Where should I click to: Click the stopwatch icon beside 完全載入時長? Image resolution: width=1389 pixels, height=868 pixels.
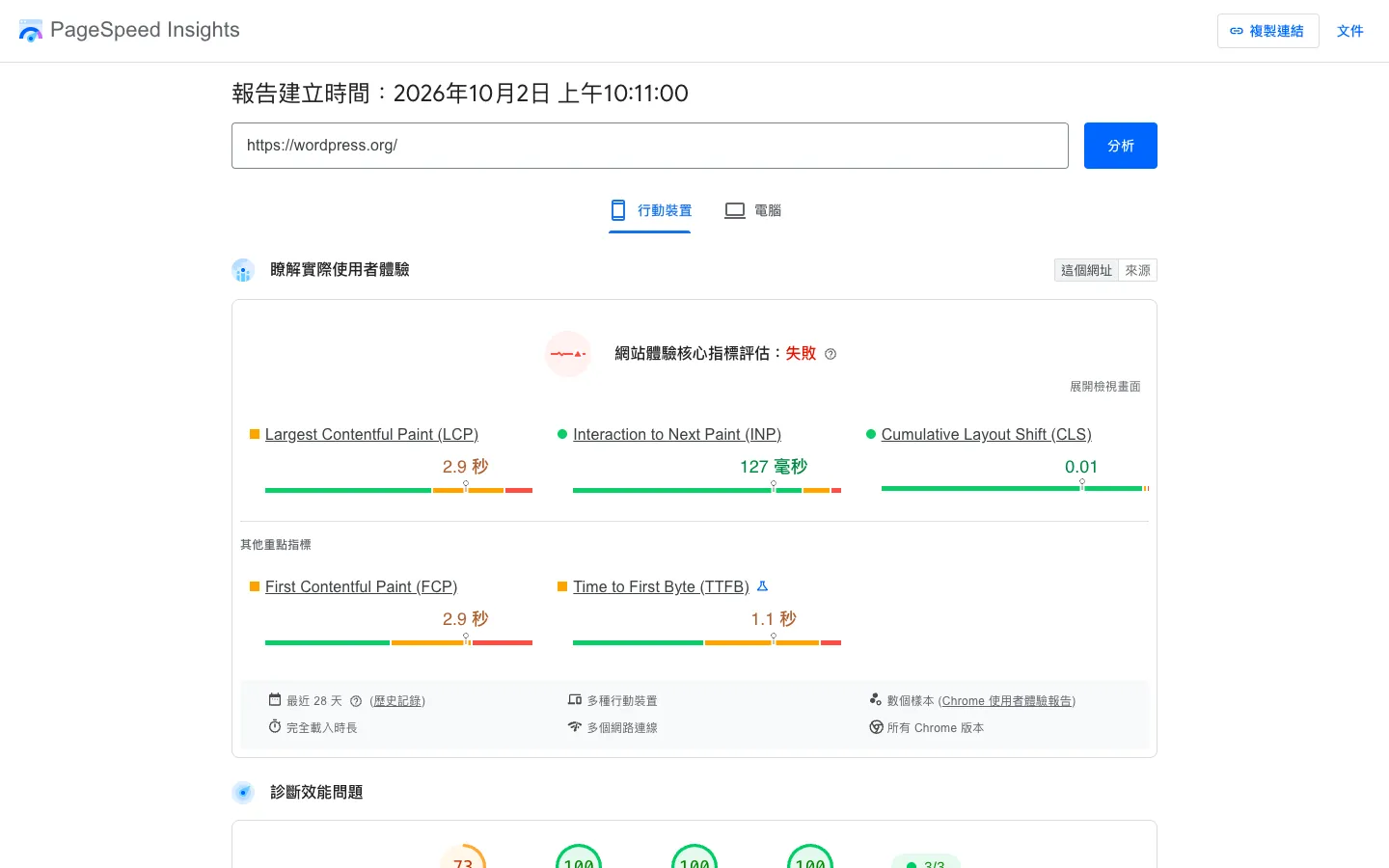275,726
